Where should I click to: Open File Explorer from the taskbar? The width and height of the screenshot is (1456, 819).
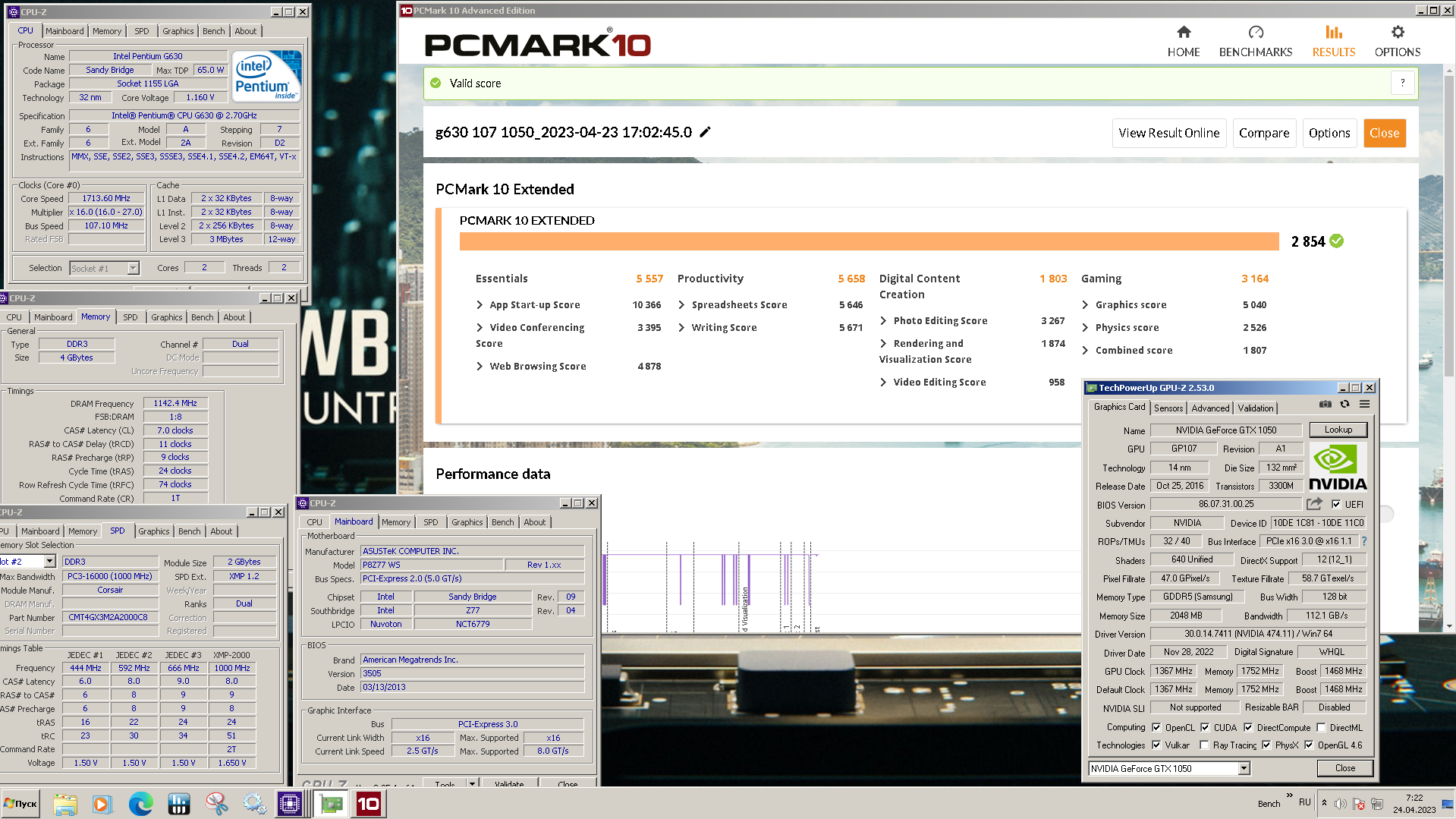point(65,804)
